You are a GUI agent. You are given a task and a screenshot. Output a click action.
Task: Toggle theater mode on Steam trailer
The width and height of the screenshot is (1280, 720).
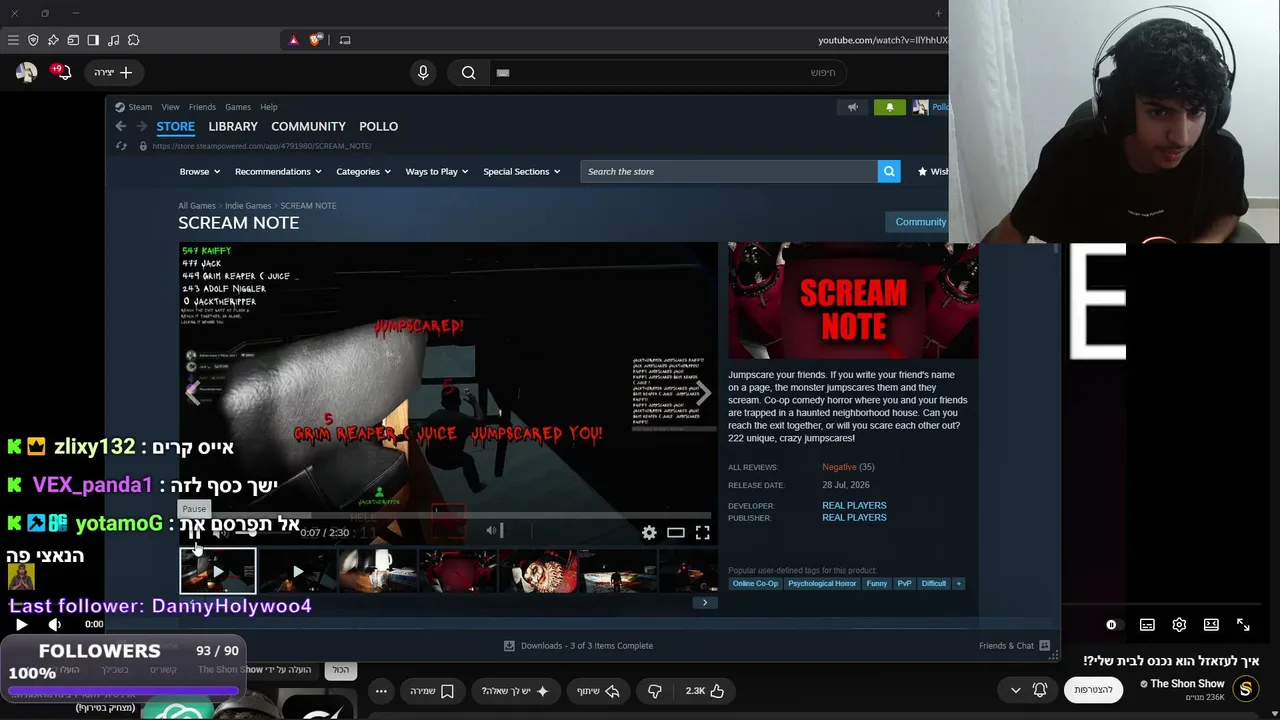coord(676,533)
